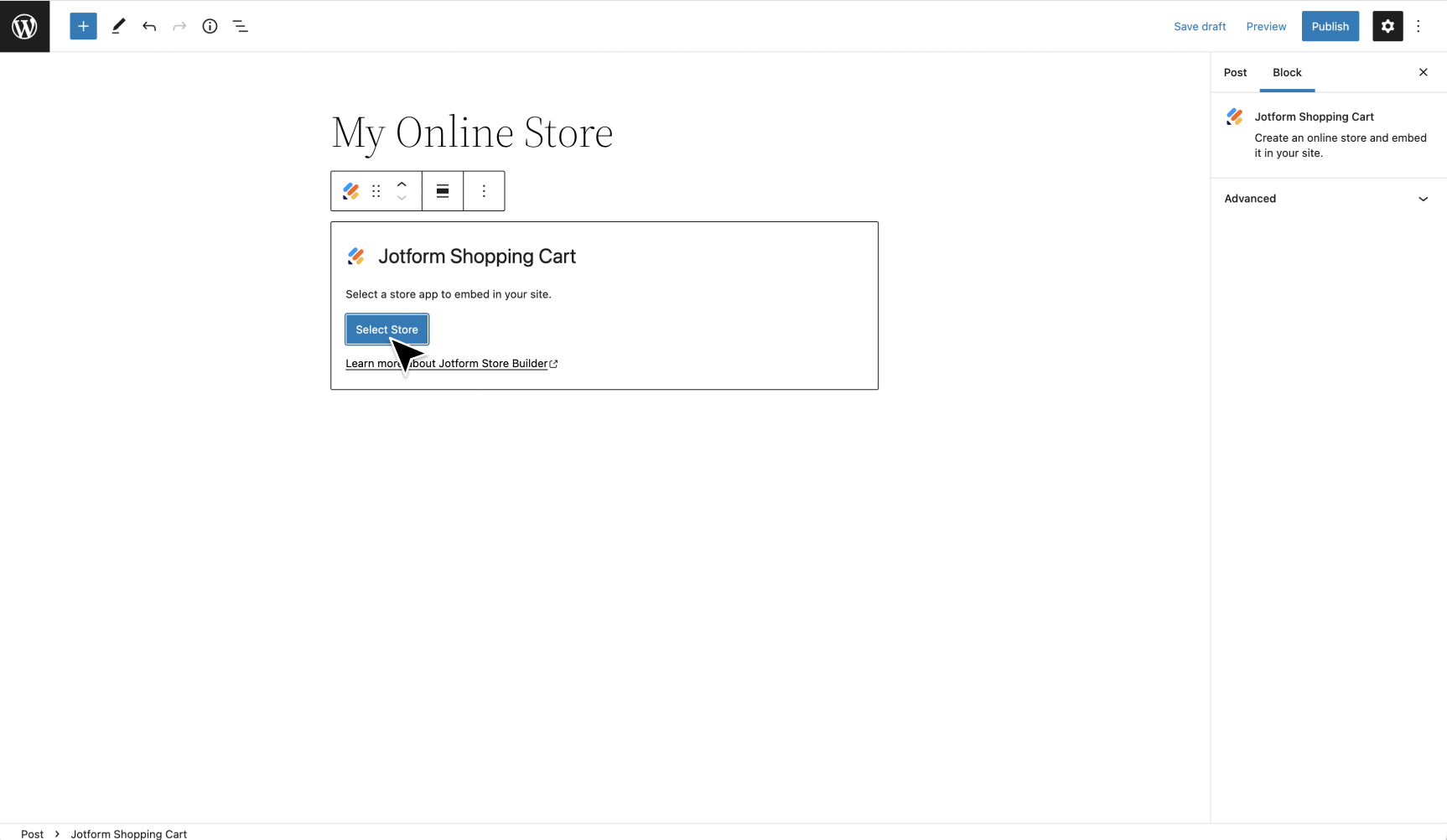This screenshot has width=1447, height=840.
Task: Move the block down with the arrow
Action: point(402,199)
